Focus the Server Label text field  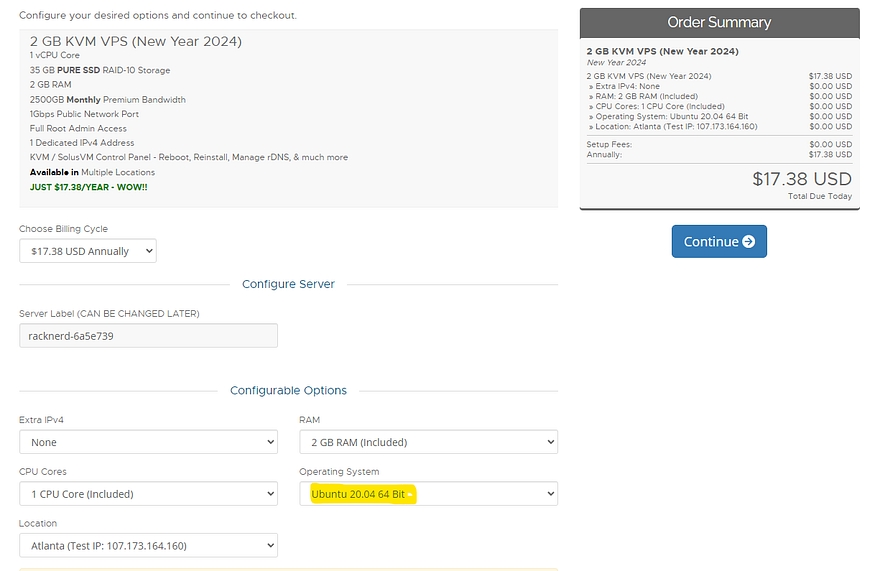pos(148,336)
